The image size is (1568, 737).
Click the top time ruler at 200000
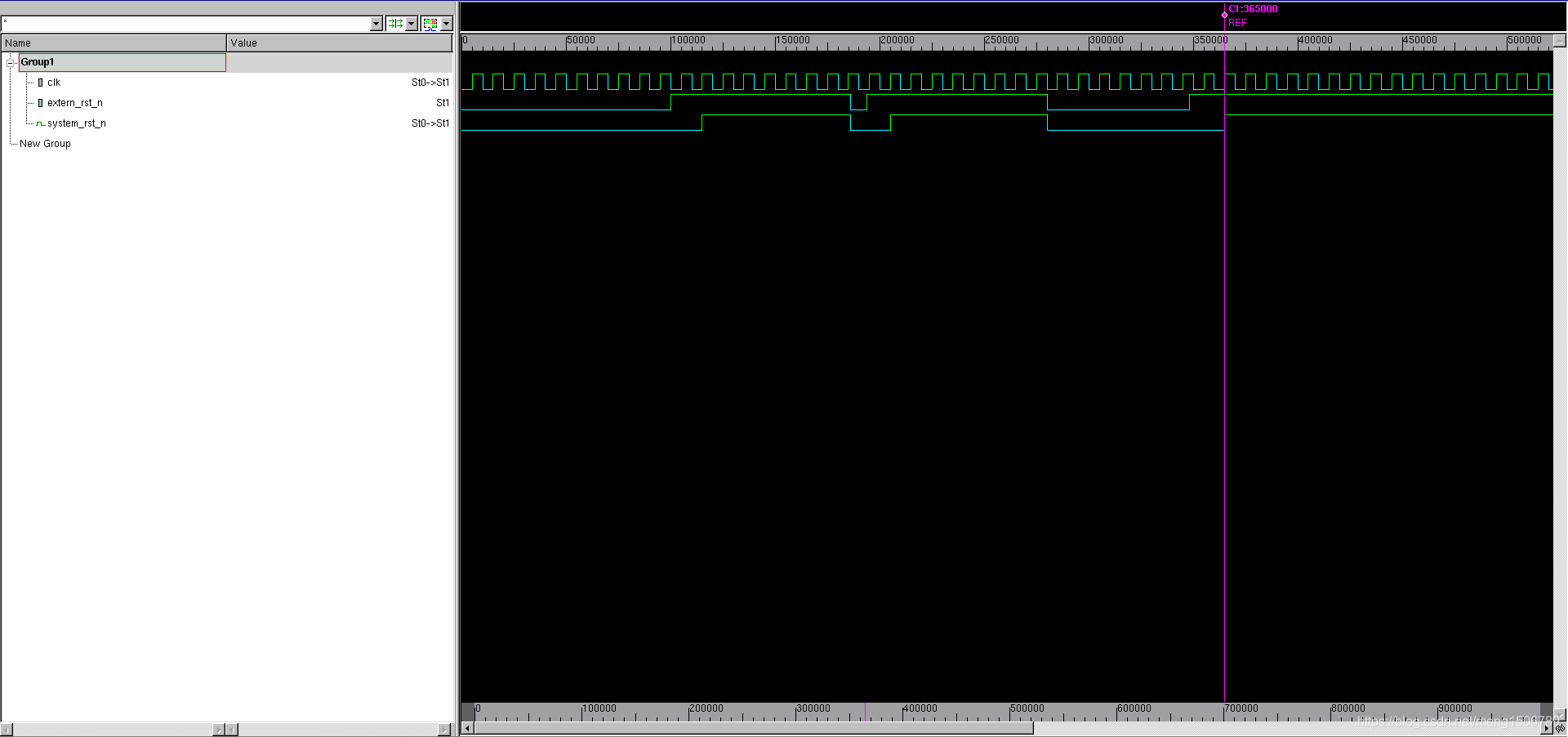(x=897, y=40)
